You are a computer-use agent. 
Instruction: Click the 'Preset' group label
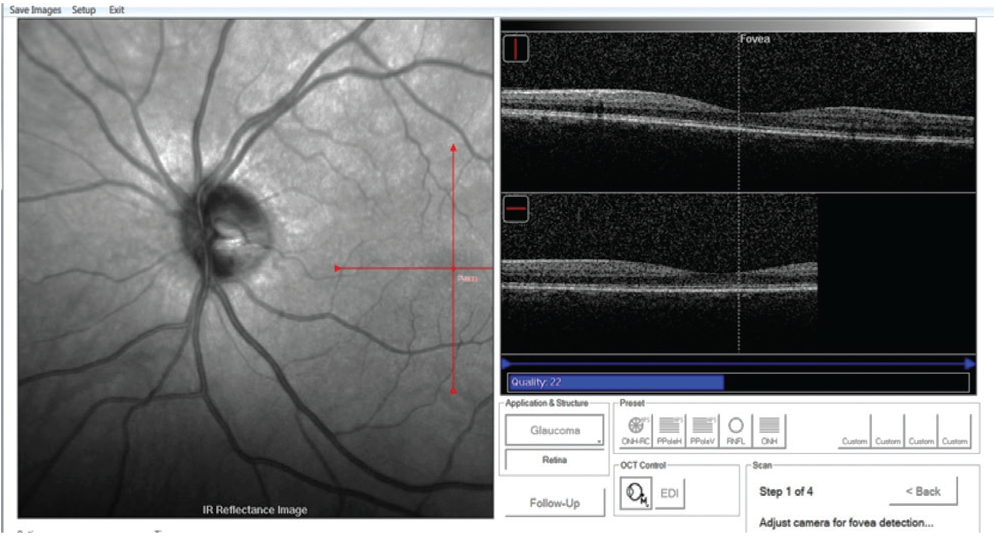(632, 403)
